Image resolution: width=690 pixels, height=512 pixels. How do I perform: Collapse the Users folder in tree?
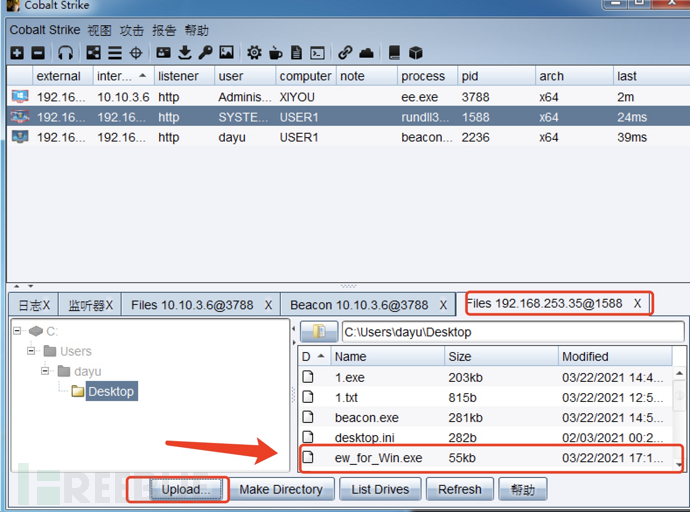(x=33, y=351)
